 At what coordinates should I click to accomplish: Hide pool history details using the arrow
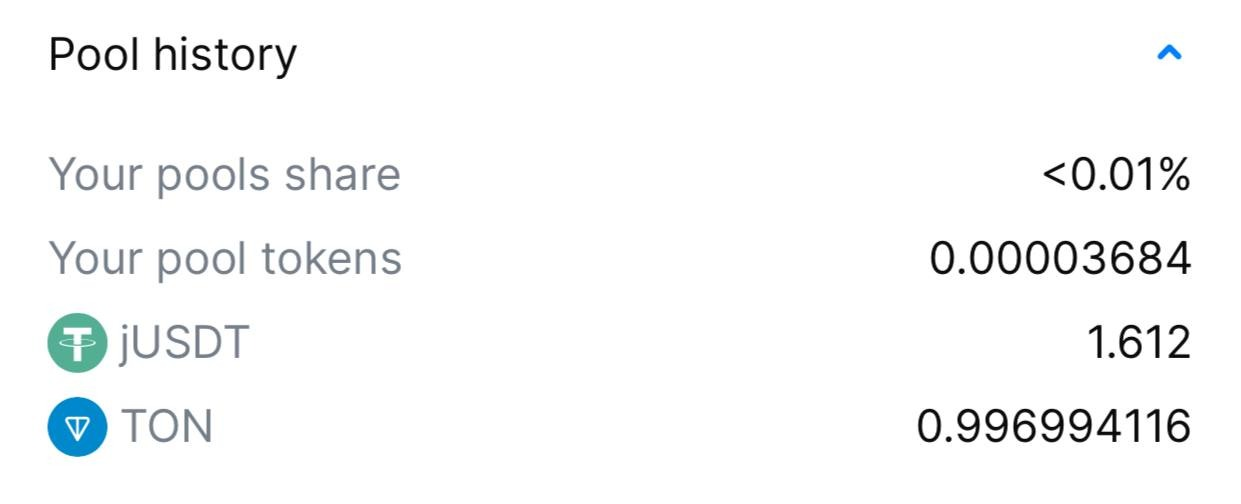click(1168, 54)
